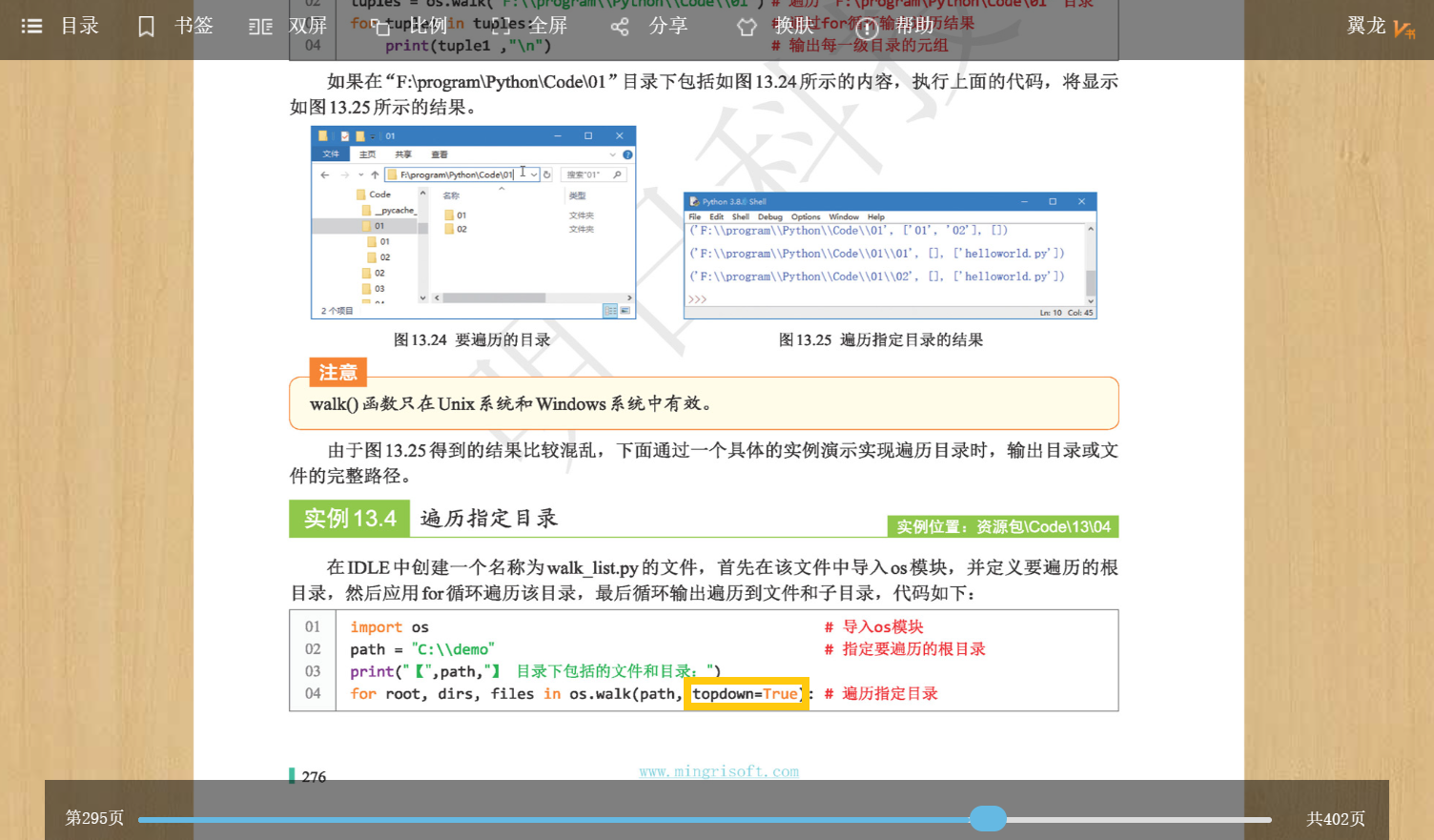Open the 比例 zoom ratio option

[410, 27]
